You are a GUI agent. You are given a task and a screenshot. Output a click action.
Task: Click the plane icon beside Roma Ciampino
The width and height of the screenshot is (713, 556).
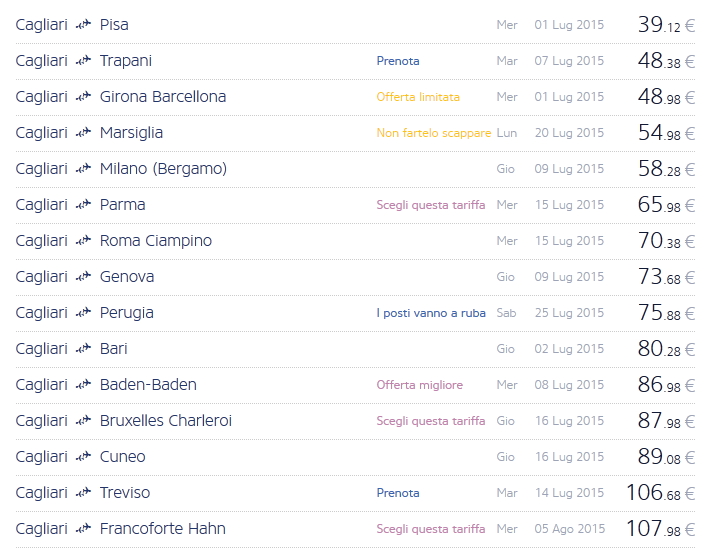coord(83,241)
